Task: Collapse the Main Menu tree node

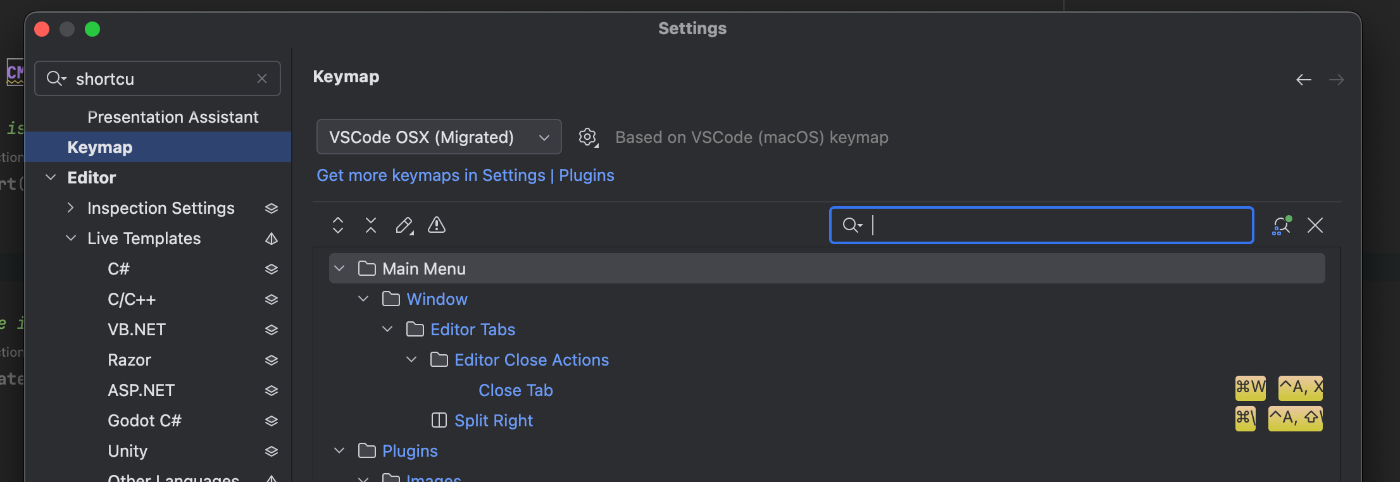Action: (x=340, y=269)
